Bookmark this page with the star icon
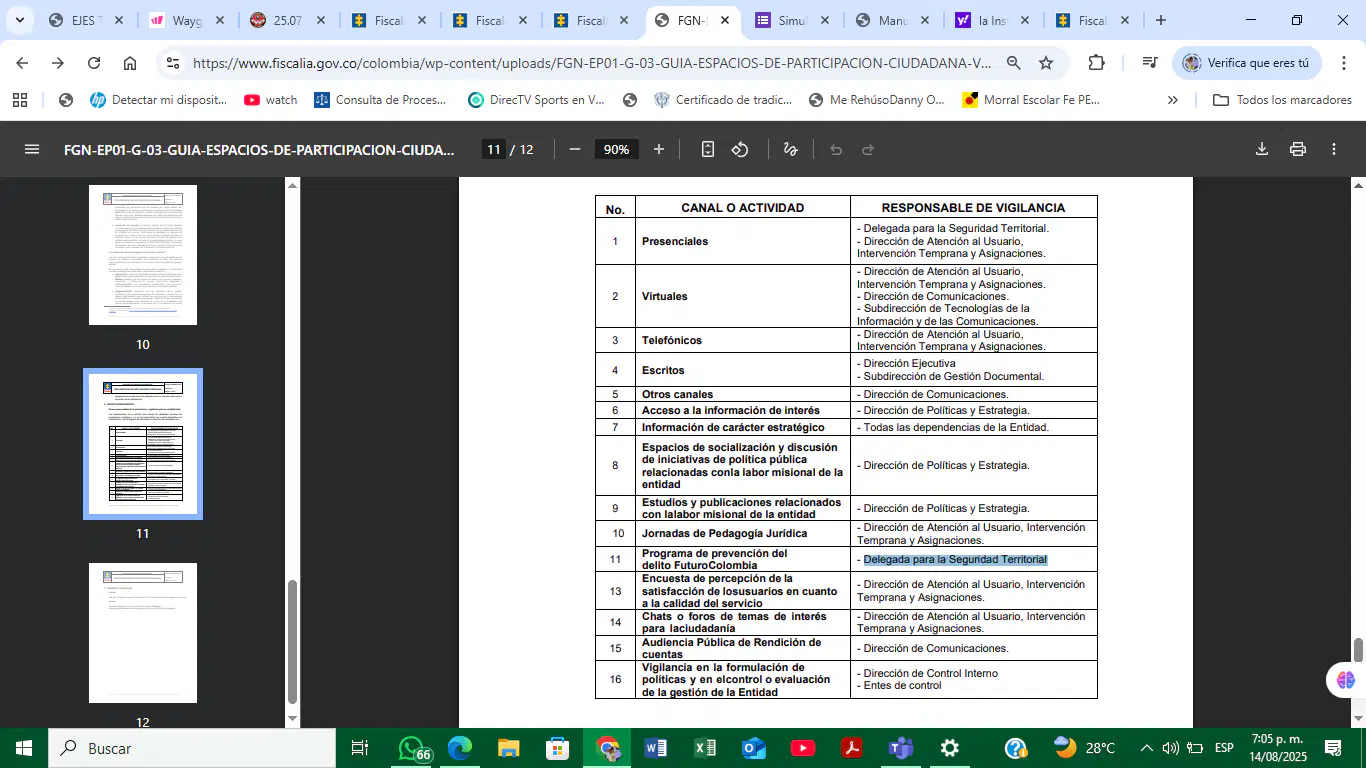1366x768 pixels. click(x=1046, y=63)
